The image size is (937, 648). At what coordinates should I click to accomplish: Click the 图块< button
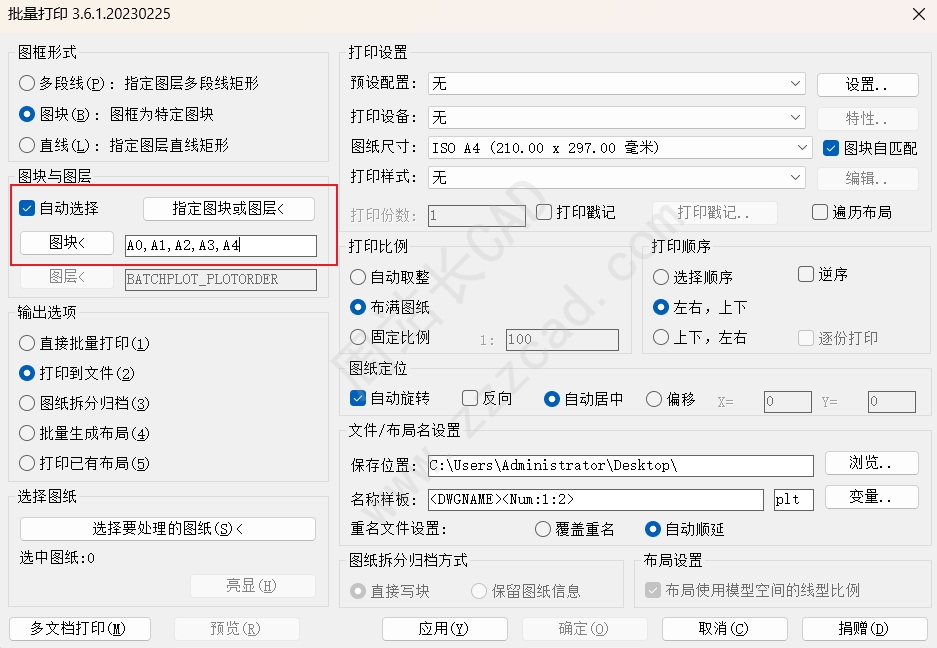point(67,243)
